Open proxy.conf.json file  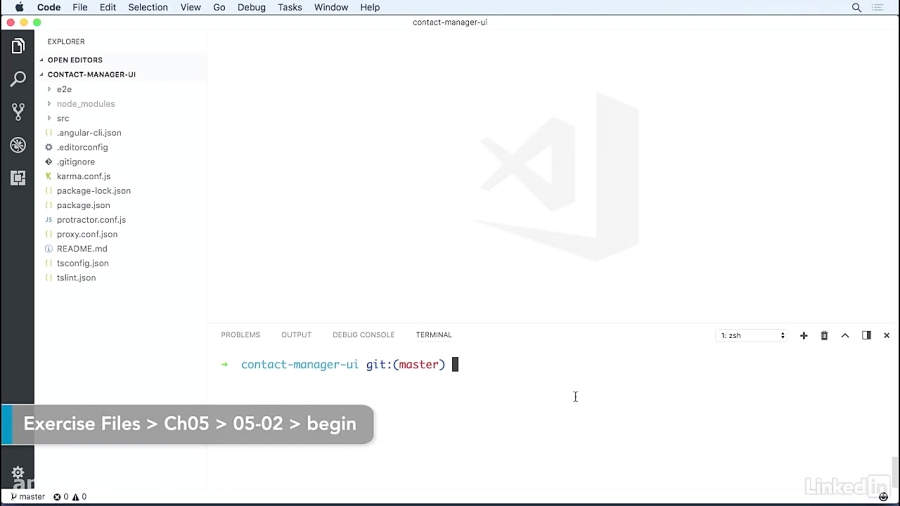(x=87, y=234)
